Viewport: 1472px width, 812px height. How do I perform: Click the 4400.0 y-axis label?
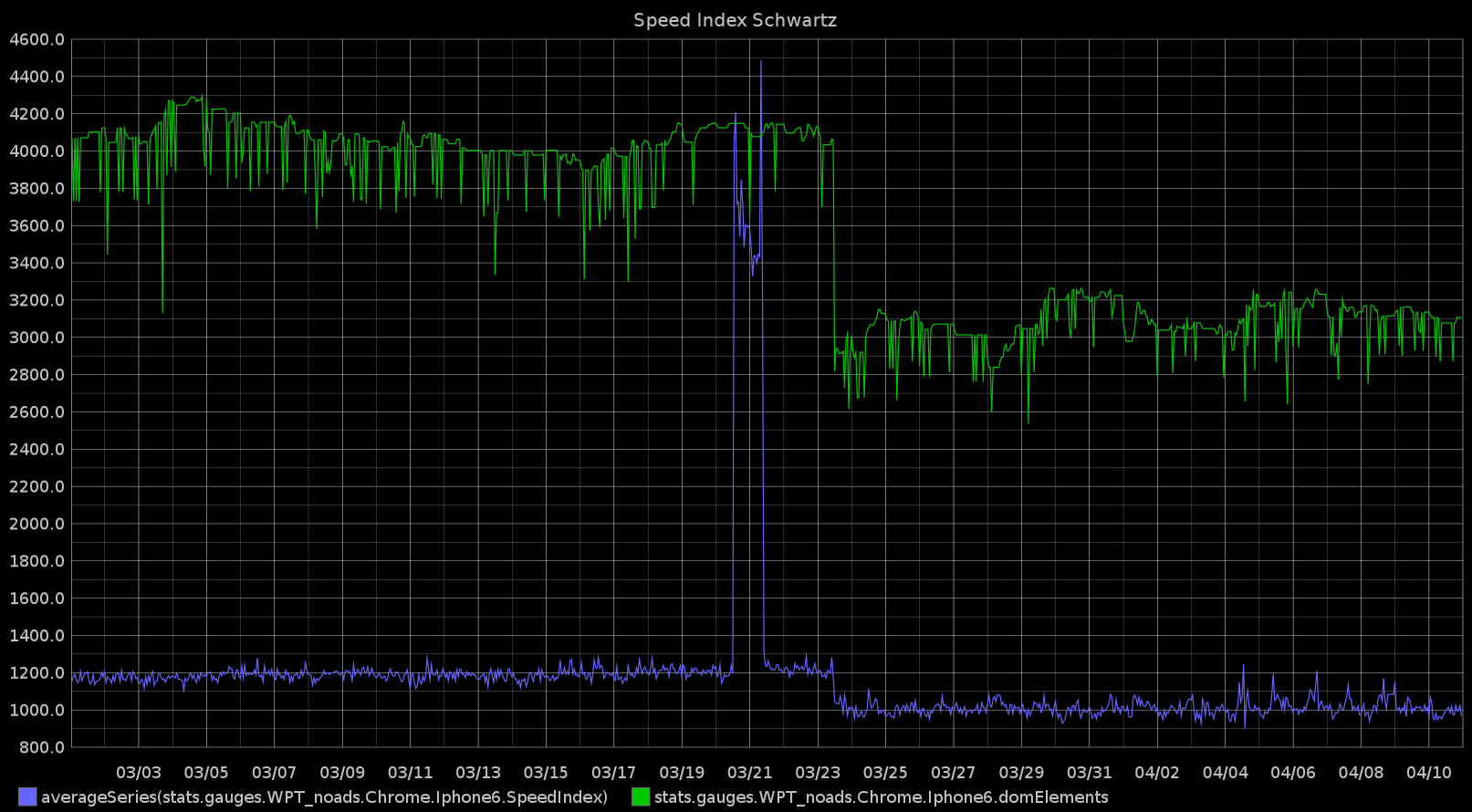(x=37, y=77)
